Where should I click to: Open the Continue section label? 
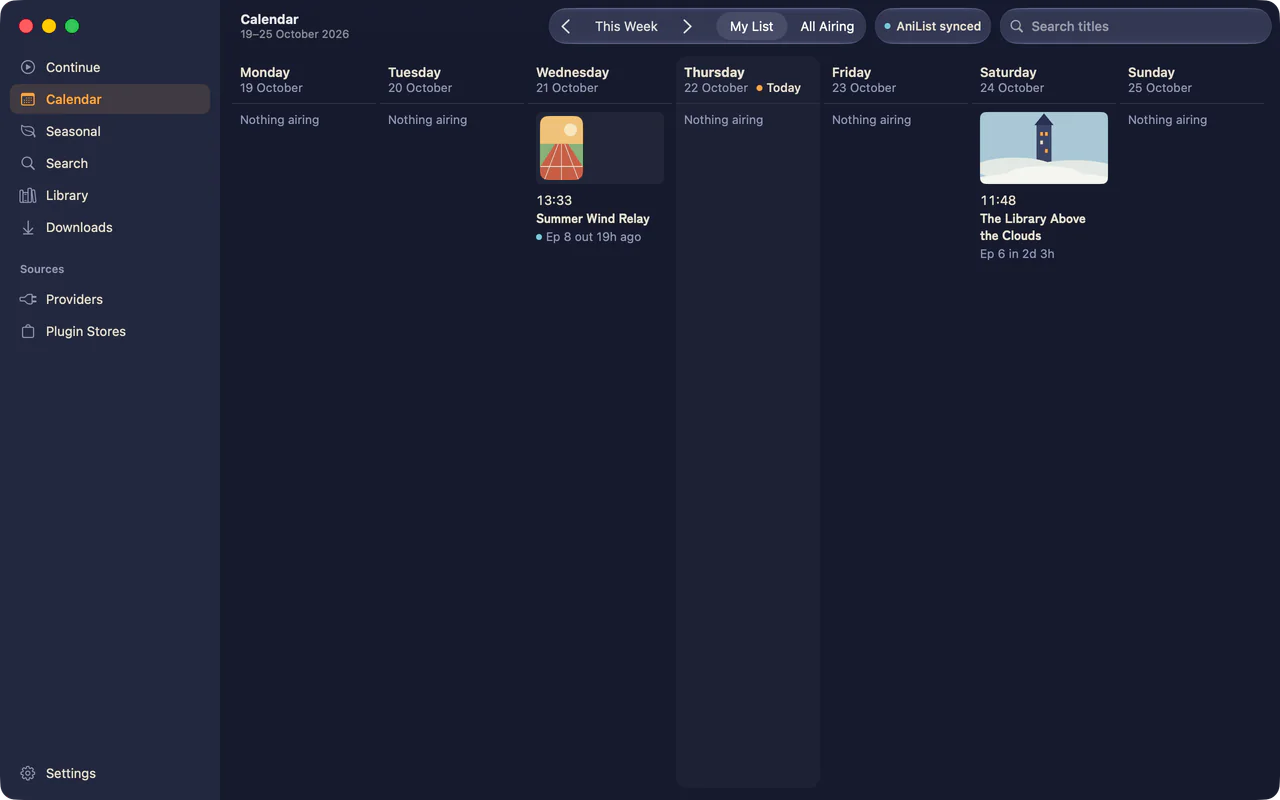click(x=73, y=67)
